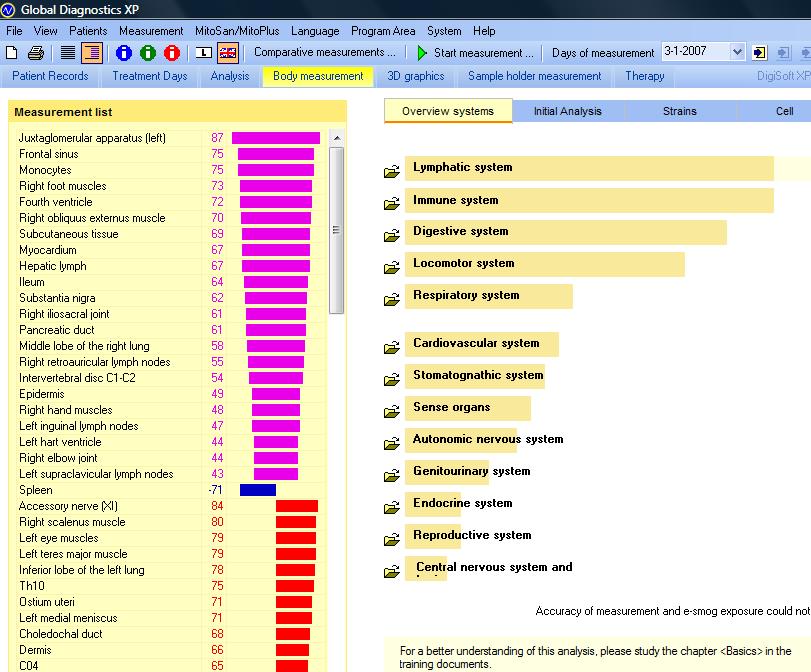Open the File menu
The image size is (811, 672).
[14, 31]
